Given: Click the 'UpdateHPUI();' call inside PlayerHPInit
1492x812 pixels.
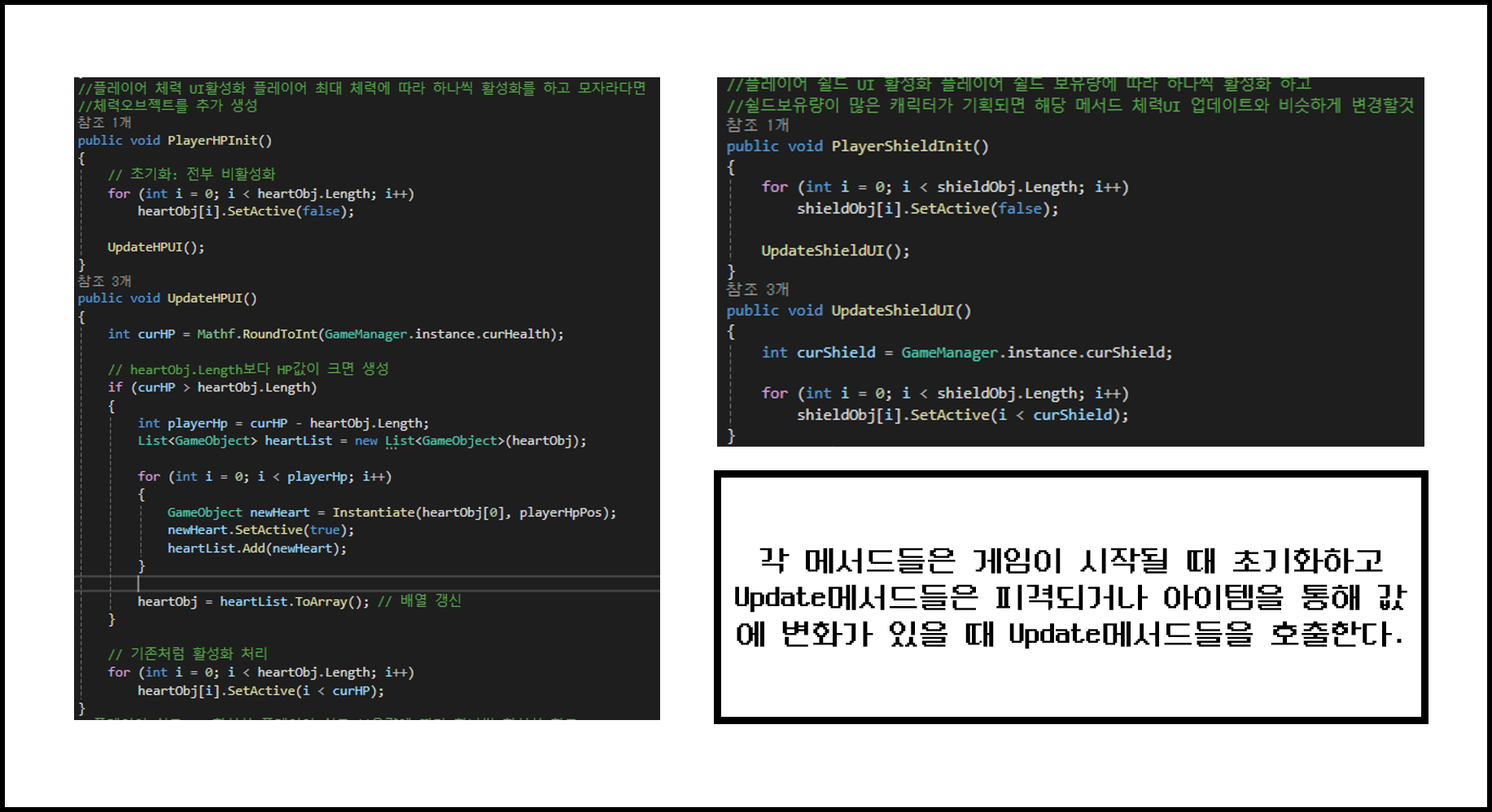Looking at the screenshot, I should click(x=156, y=247).
